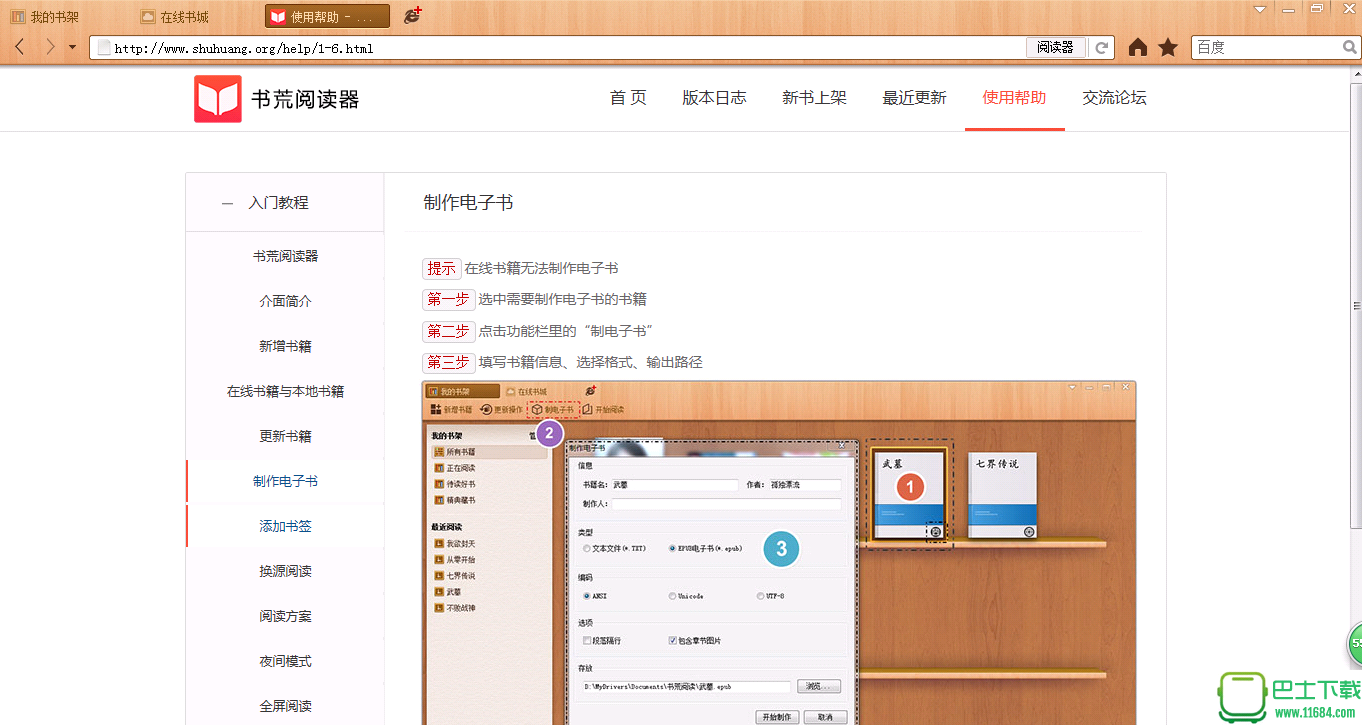Open the 在线书籍与本地书籍 tutorial

point(285,391)
